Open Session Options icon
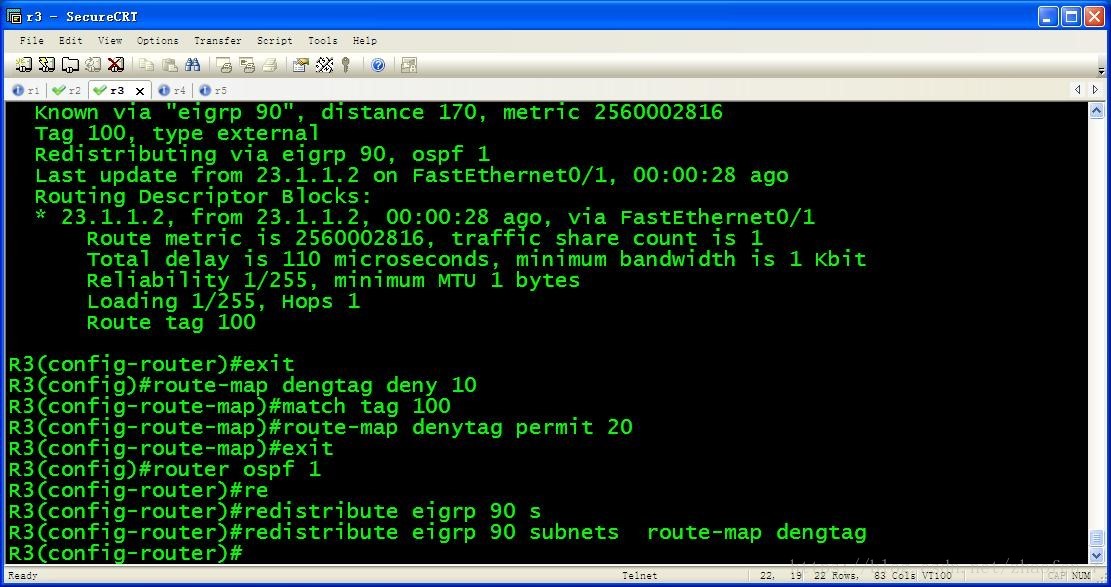 [x=300, y=65]
